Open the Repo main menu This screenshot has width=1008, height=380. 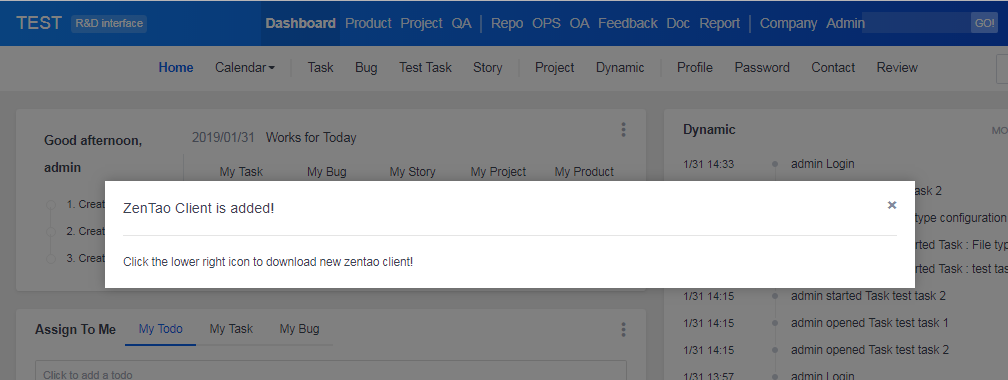coord(507,23)
